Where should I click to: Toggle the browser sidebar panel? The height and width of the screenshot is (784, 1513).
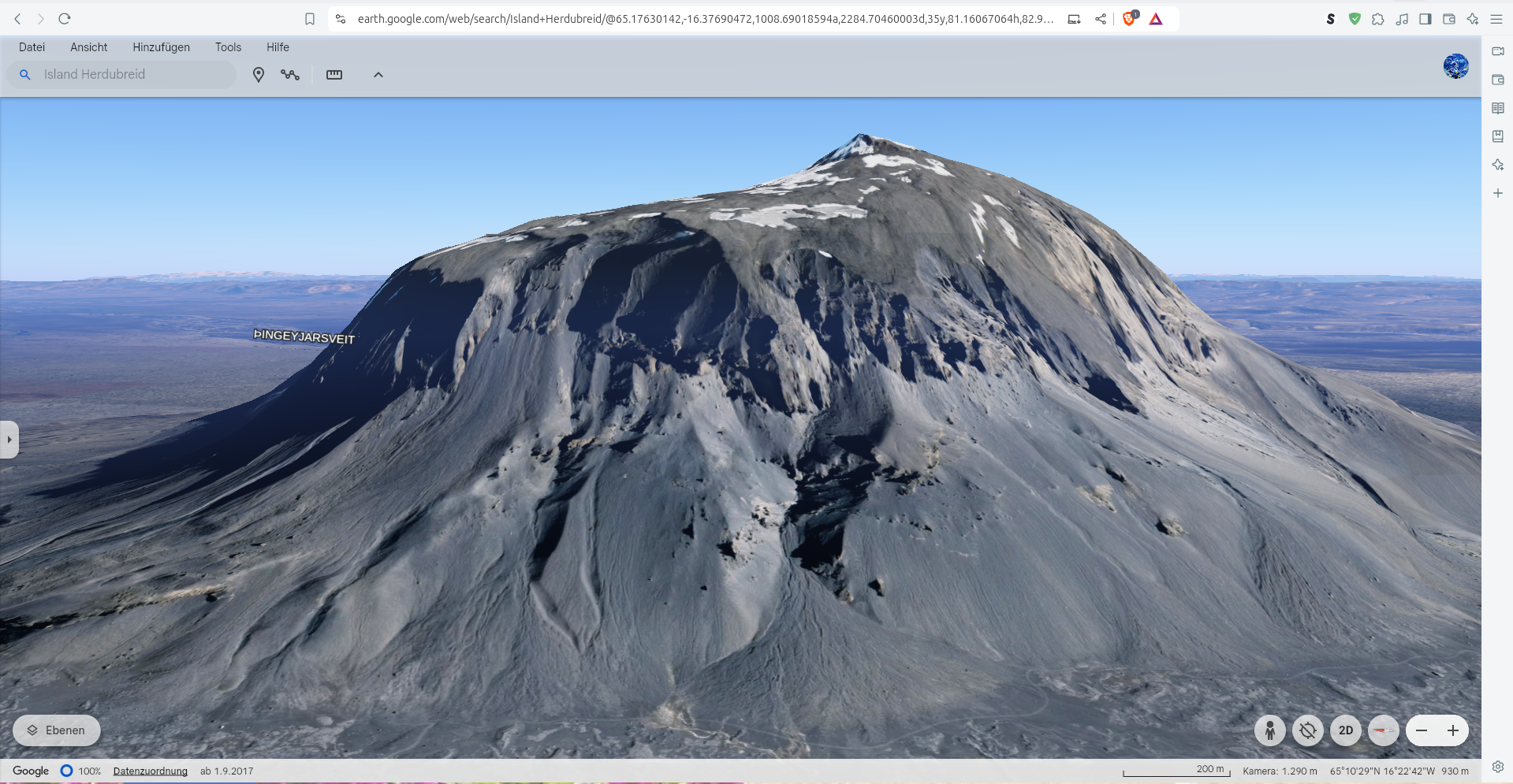click(x=1425, y=19)
